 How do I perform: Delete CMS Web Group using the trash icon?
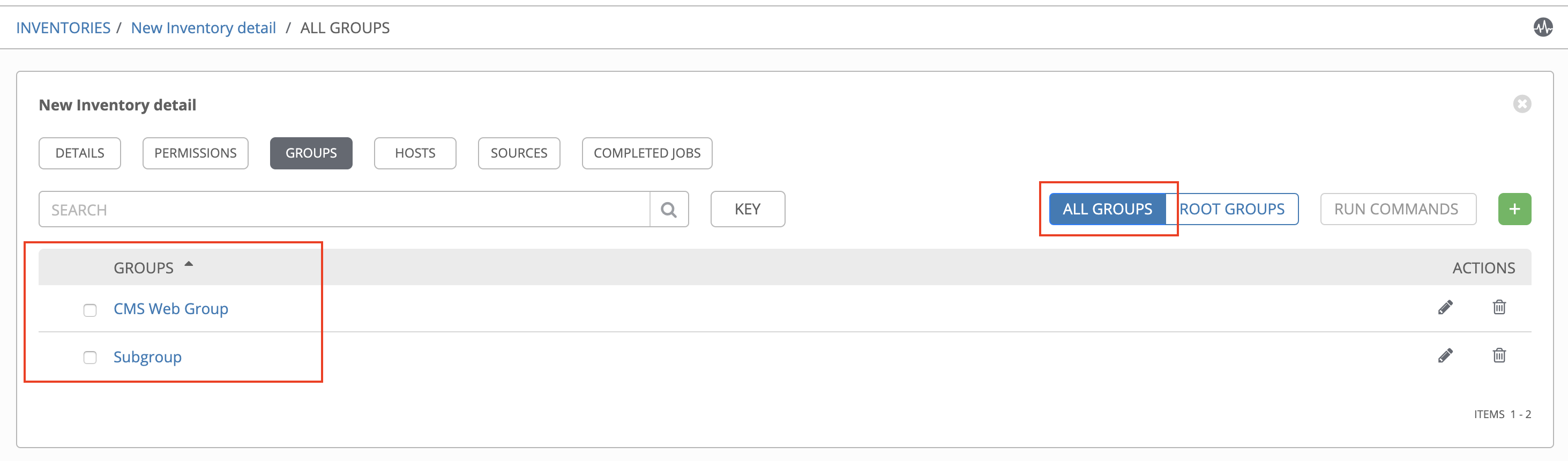tap(1499, 308)
